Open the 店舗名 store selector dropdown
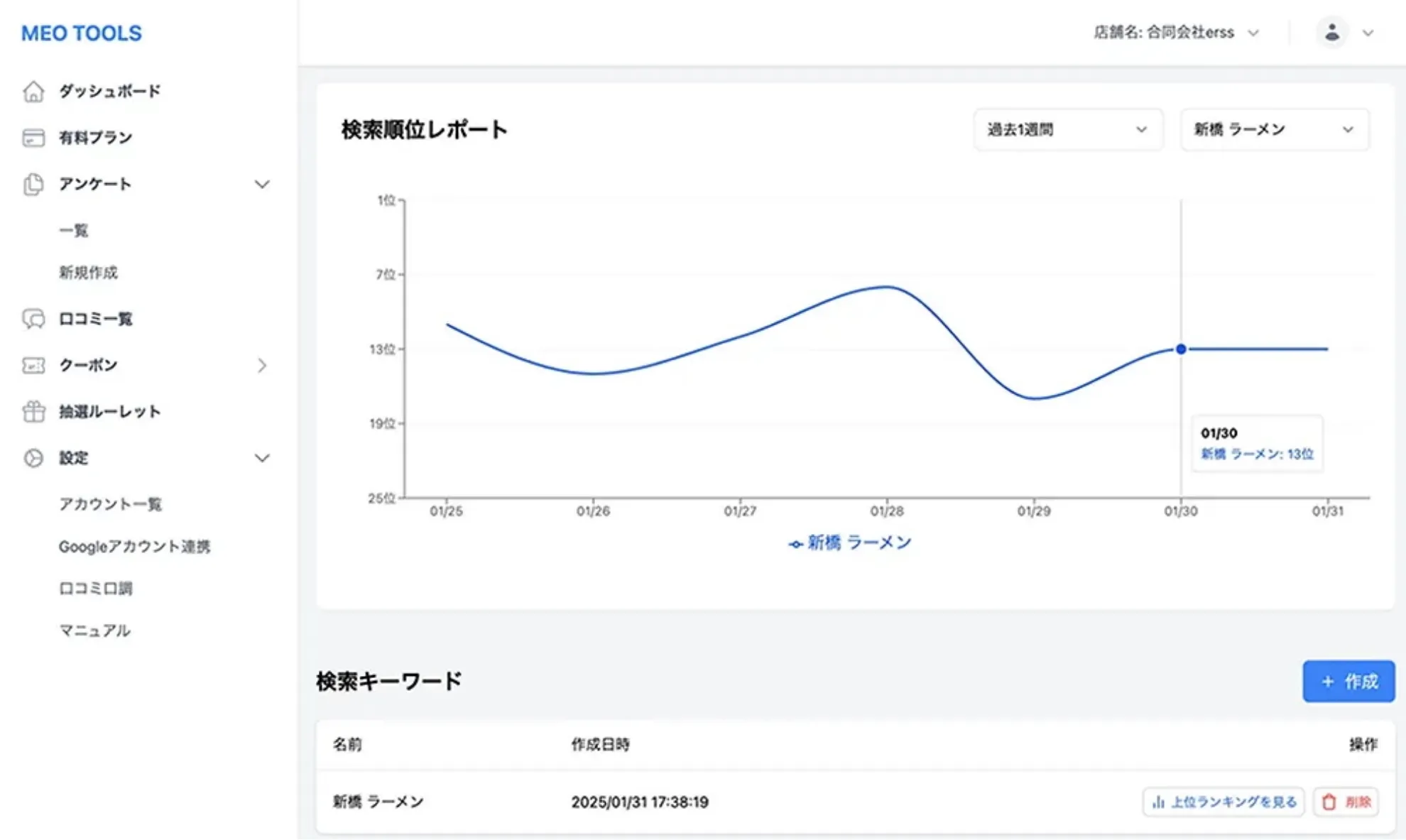Image resolution: width=1406 pixels, height=840 pixels. [x=1176, y=33]
